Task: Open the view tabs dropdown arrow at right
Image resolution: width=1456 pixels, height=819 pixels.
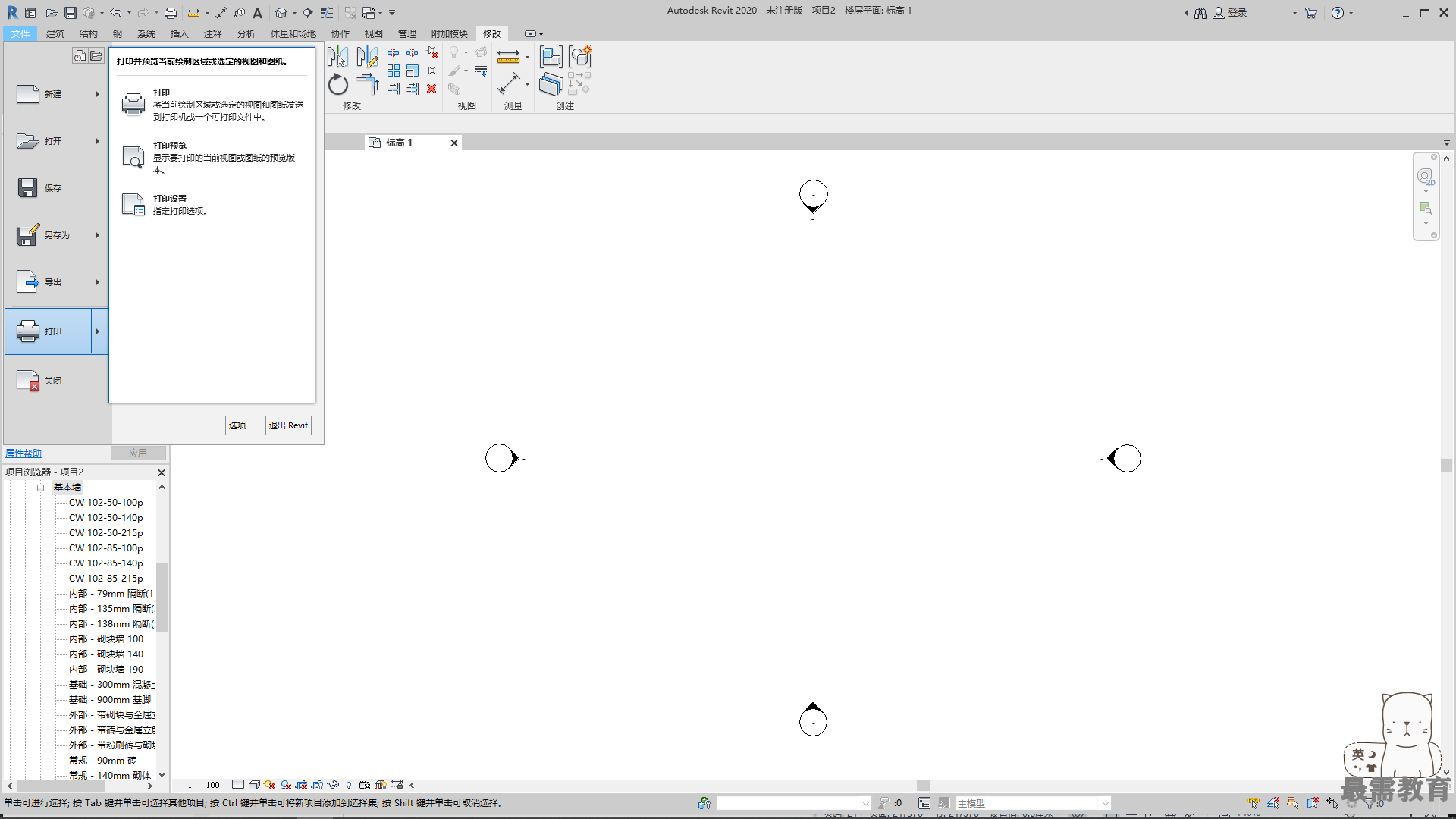Action: click(1447, 143)
